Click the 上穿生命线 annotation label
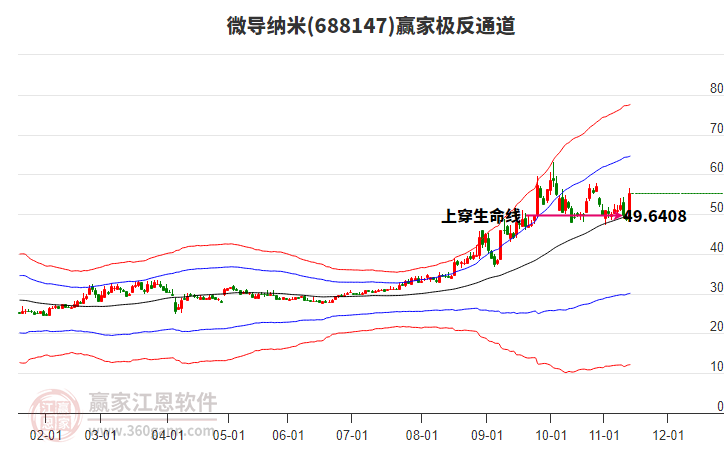Screen dimensions: 726x450 (481, 216)
